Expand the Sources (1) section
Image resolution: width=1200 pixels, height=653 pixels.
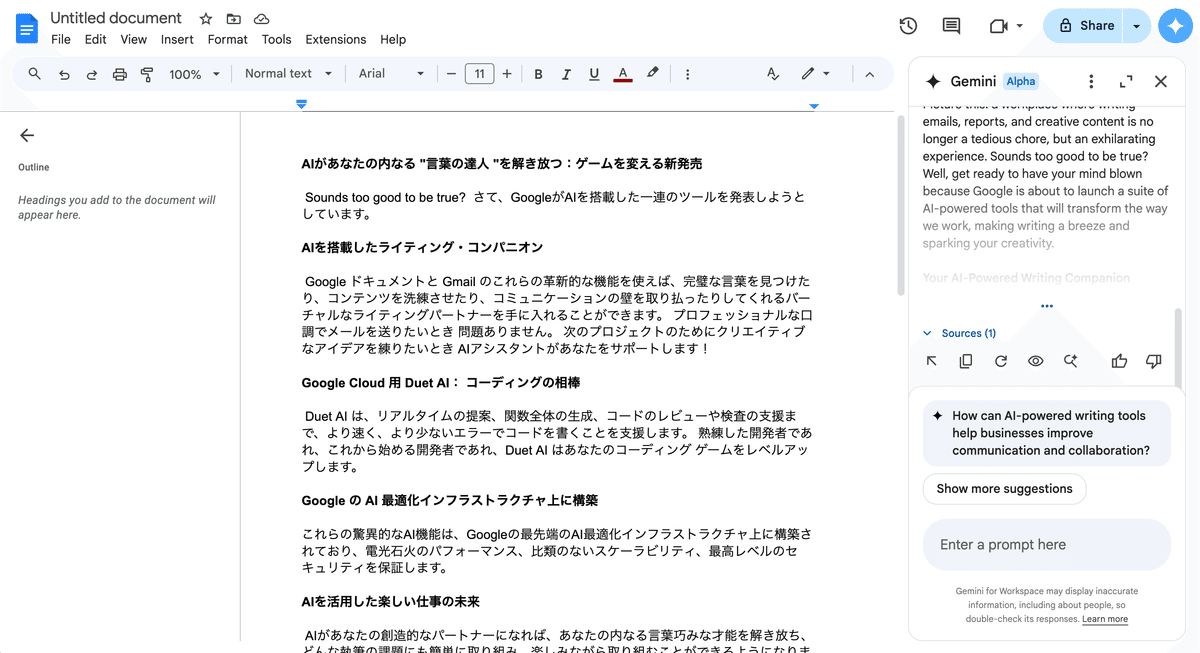coord(960,333)
